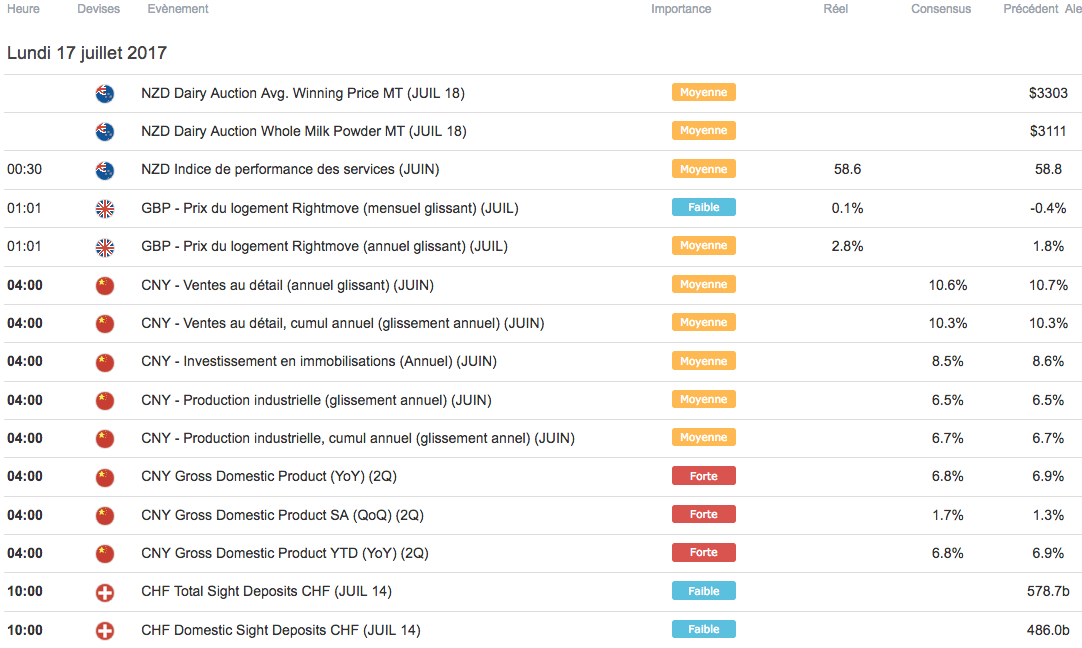Open the NZD Dairy Auction Whole Milk Powder event

[304, 132]
